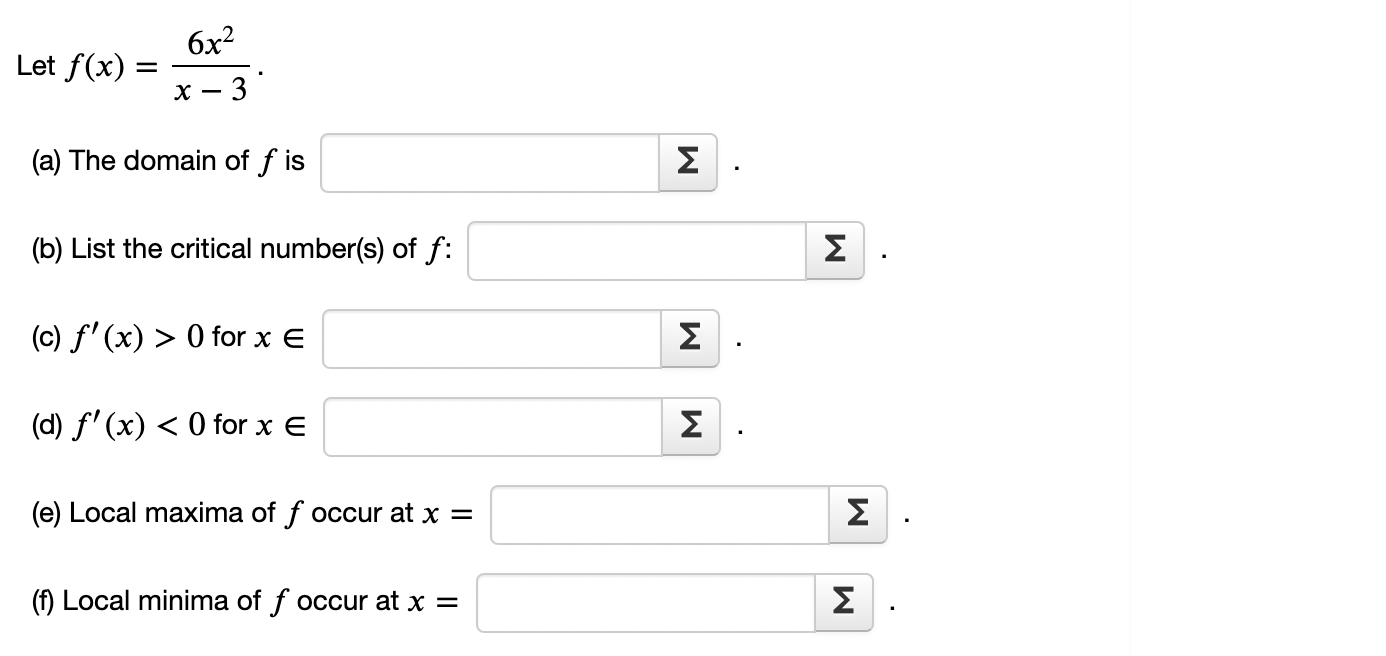Click the local minima answer input box
Viewport: 1386px width, 656px height.
click(645, 601)
